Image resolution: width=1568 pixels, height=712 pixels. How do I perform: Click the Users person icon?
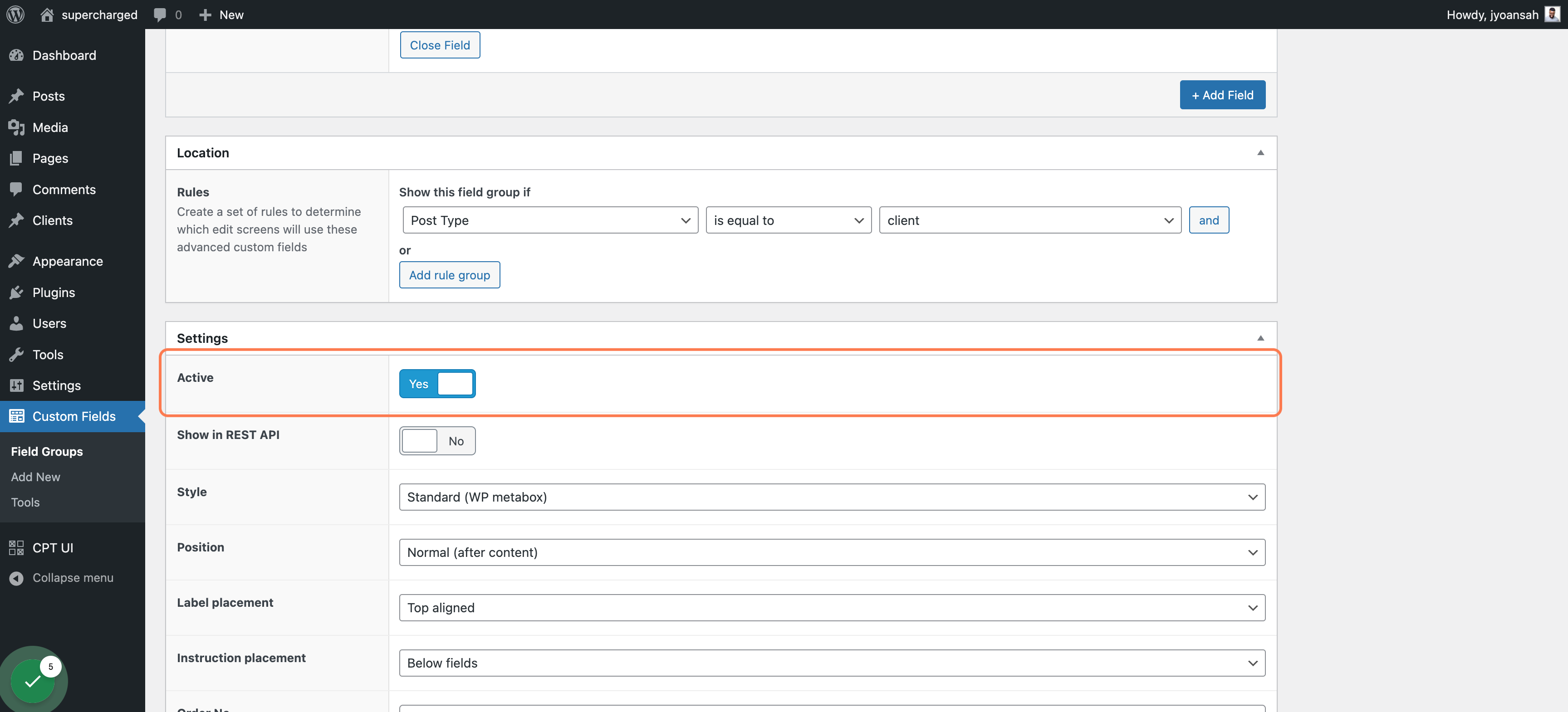click(x=16, y=323)
